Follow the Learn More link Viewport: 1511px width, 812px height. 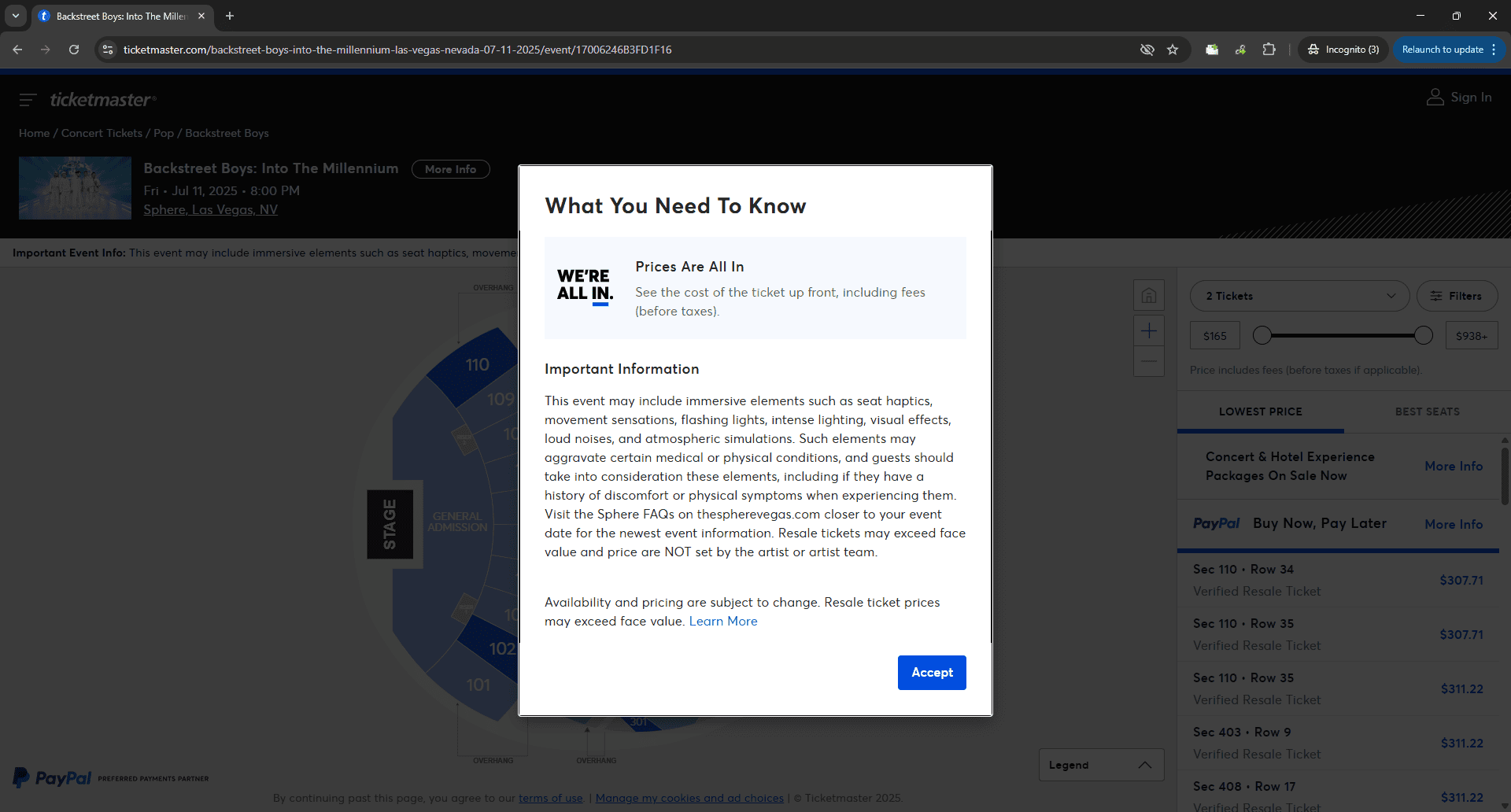coord(723,622)
